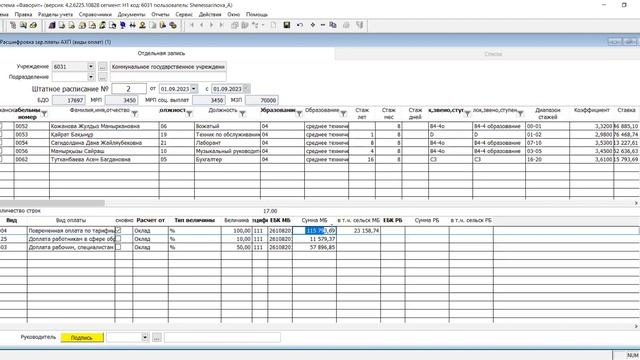Open the Правка menu
This screenshot has width=640, height=360.
click(23, 14)
